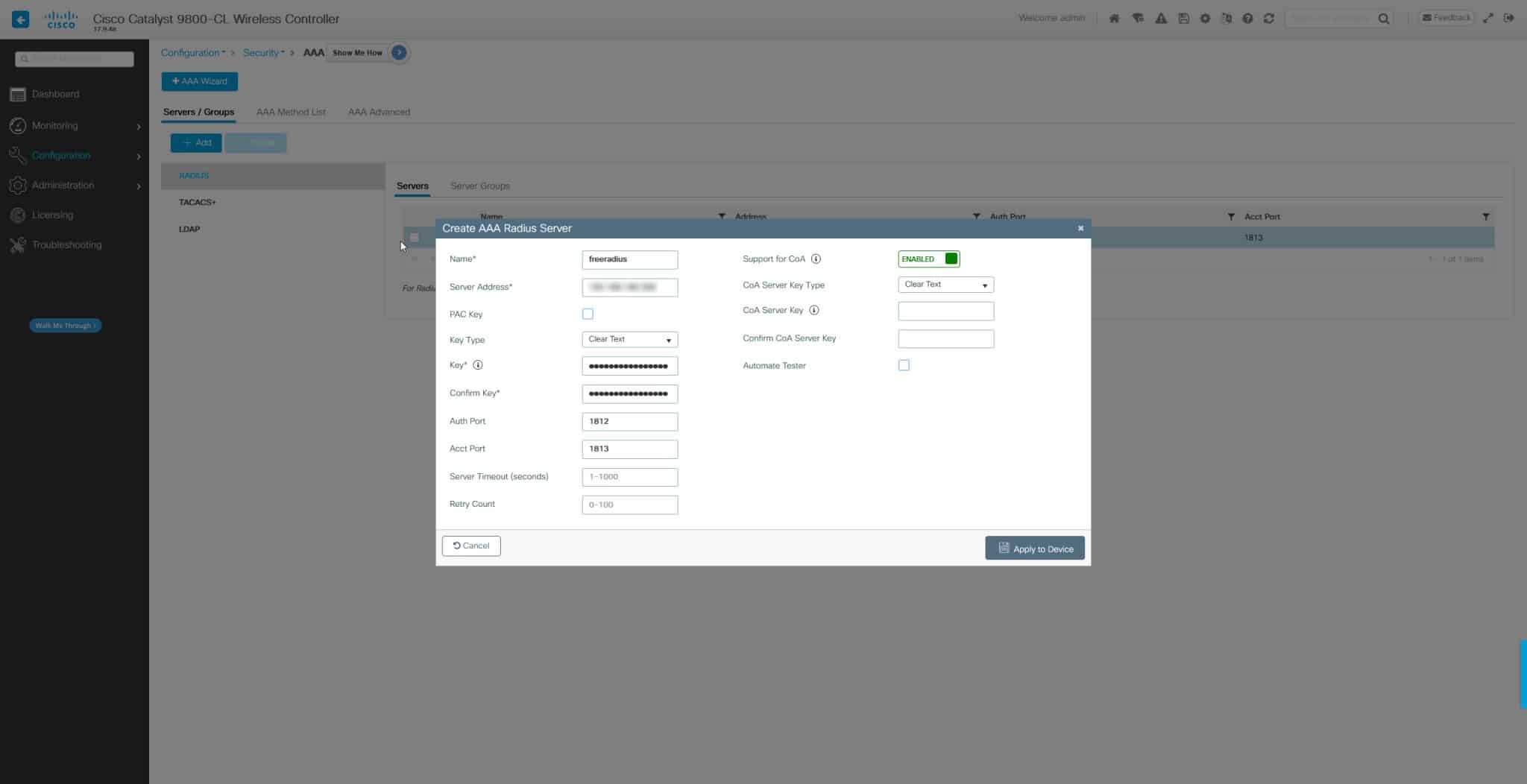Image resolution: width=1527 pixels, height=784 pixels.
Task: Refresh the page with the circular arrows icon
Action: click(1269, 19)
